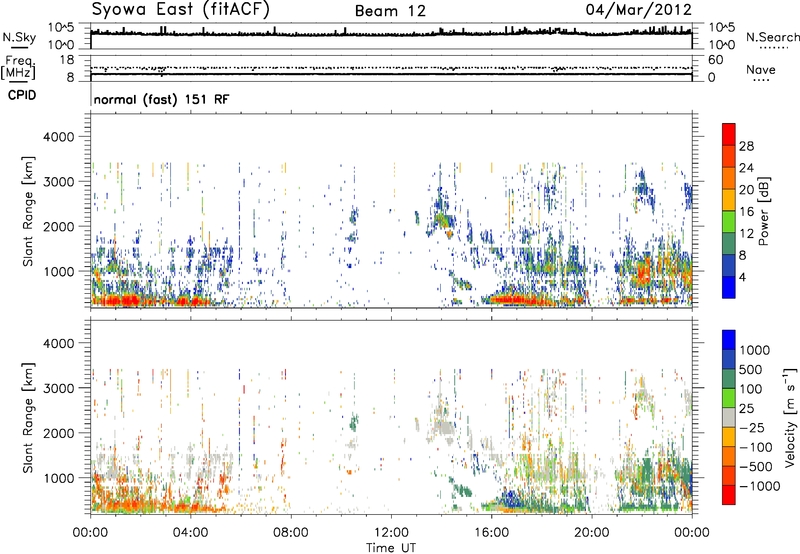
Task: Pick the red bottom segment of velocity colorbar
Action: click(729, 495)
